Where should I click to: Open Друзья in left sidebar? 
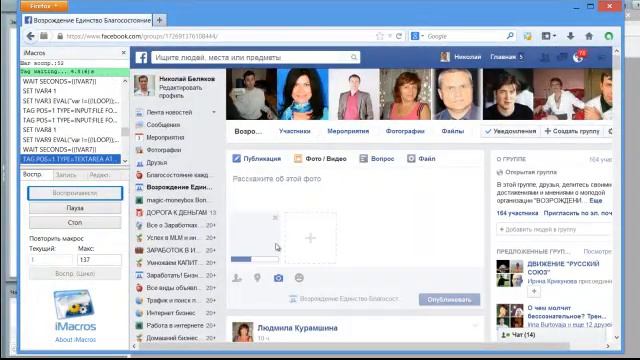(x=157, y=162)
